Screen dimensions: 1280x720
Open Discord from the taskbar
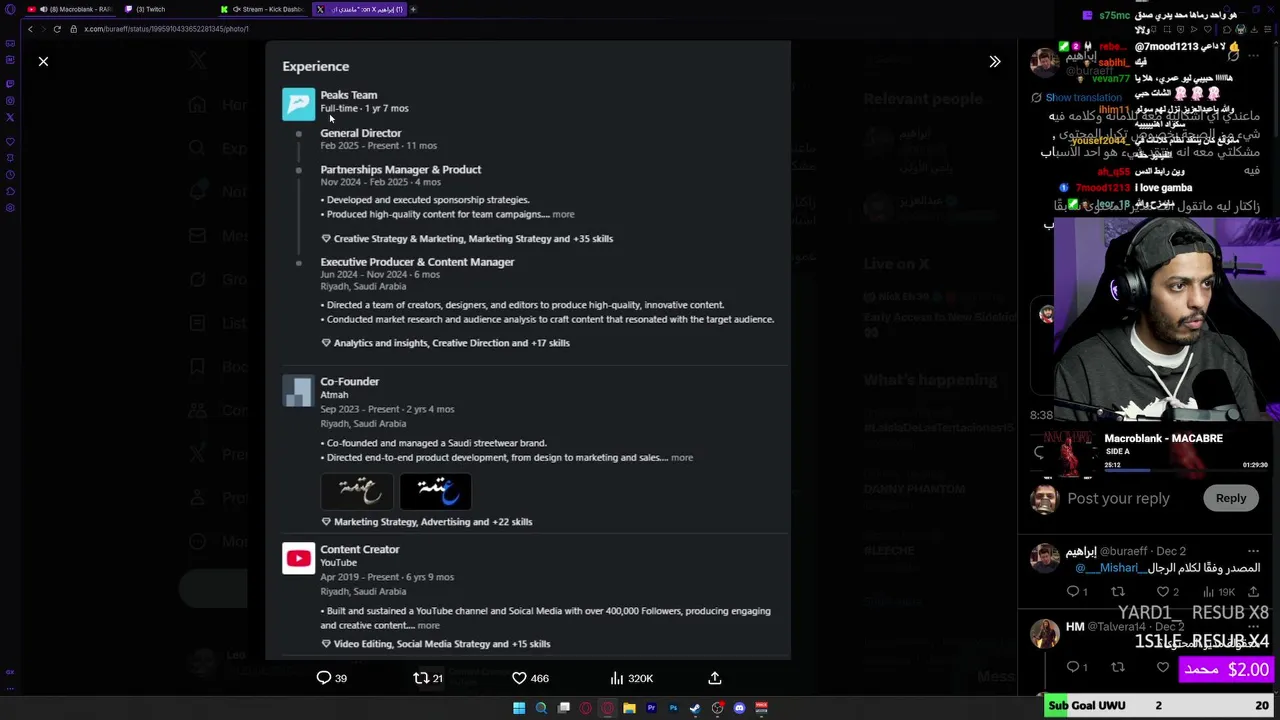point(739,708)
